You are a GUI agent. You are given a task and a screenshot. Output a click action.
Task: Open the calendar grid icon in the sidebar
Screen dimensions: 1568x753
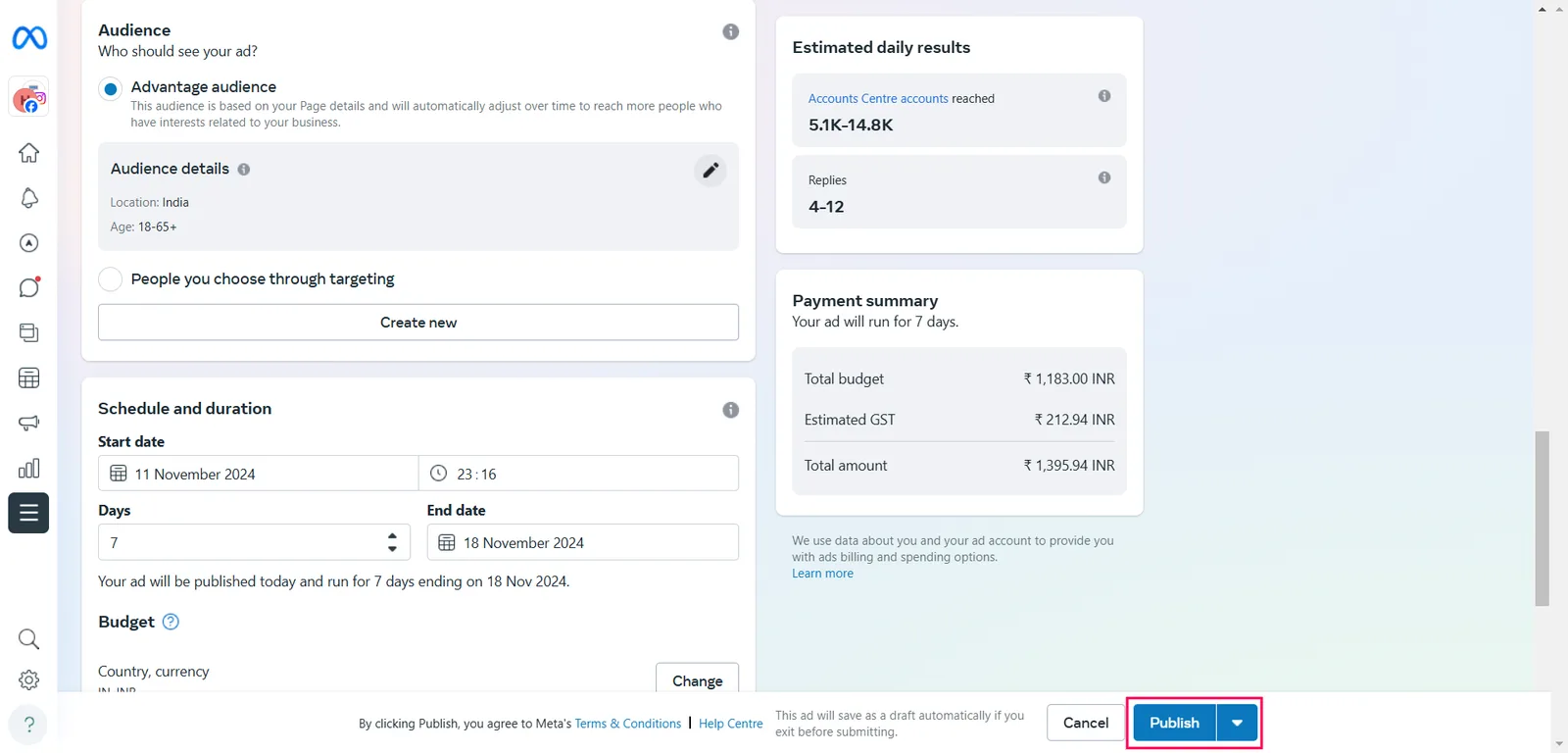[29, 377]
